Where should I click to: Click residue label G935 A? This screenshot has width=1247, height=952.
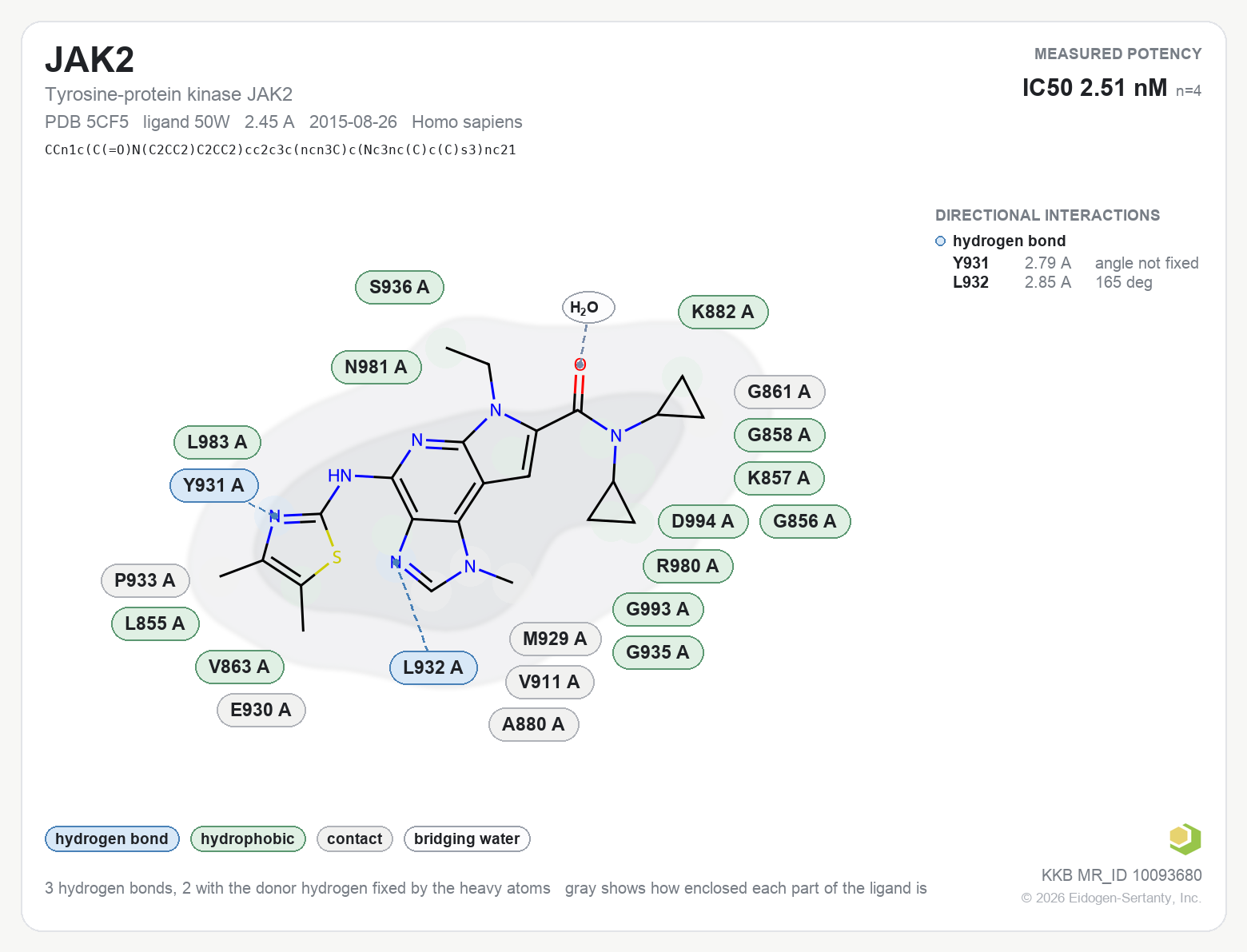[x=658, y=652]
